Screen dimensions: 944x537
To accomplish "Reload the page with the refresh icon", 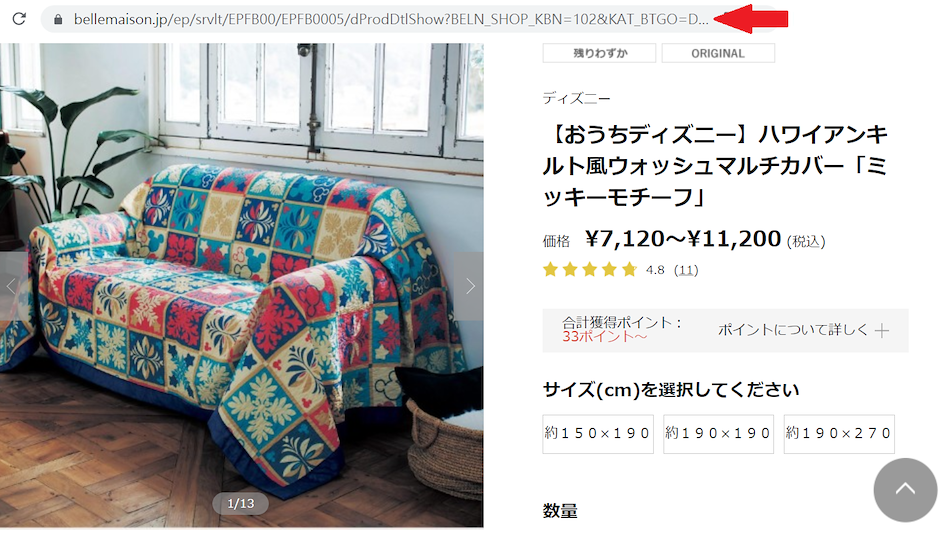I will (19, 19).
